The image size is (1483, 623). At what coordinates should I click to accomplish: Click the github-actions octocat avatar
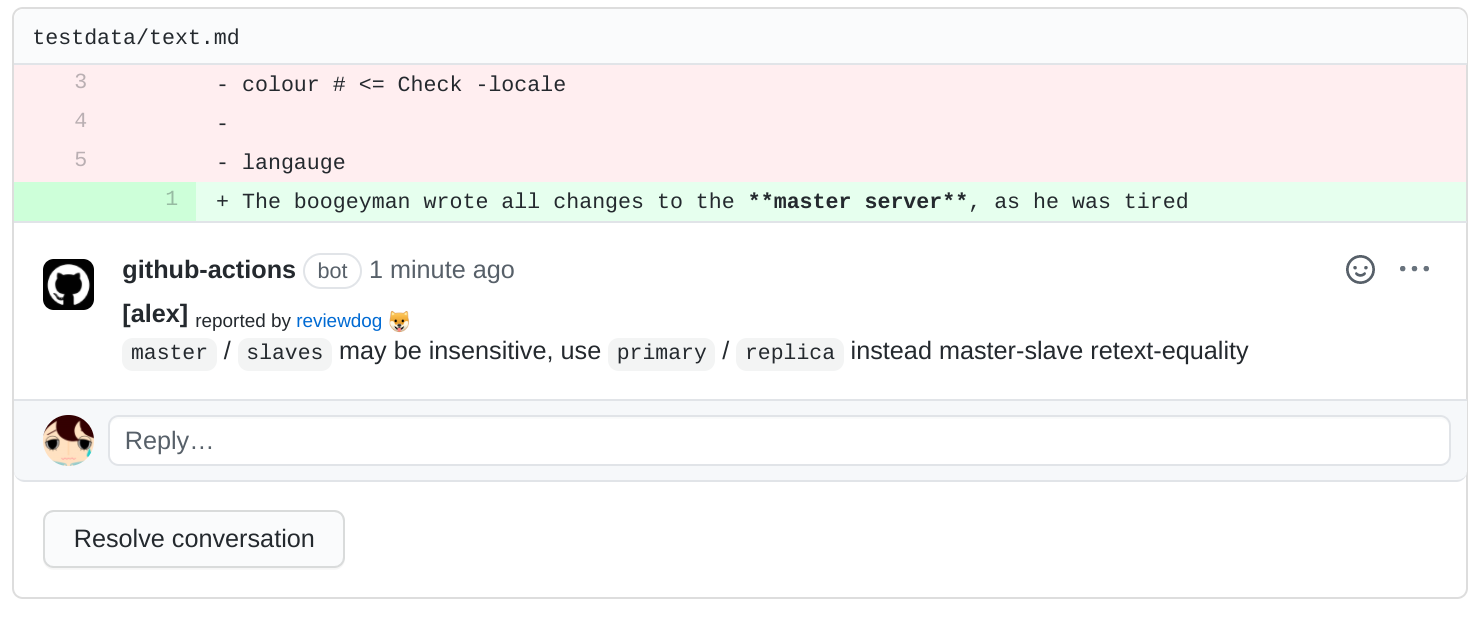pyautogui.click(x=68, y=284)
